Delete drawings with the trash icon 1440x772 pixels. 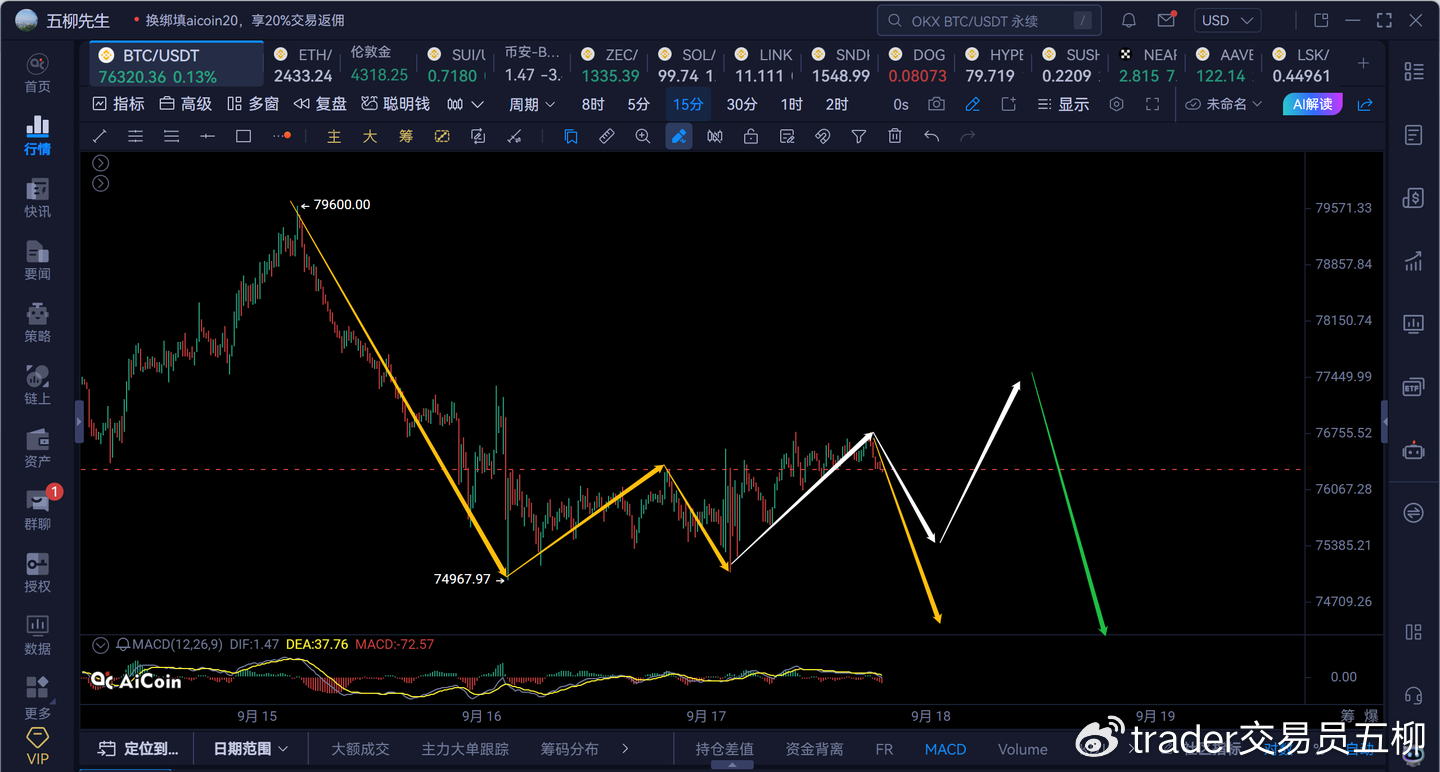tap(895, 137)
